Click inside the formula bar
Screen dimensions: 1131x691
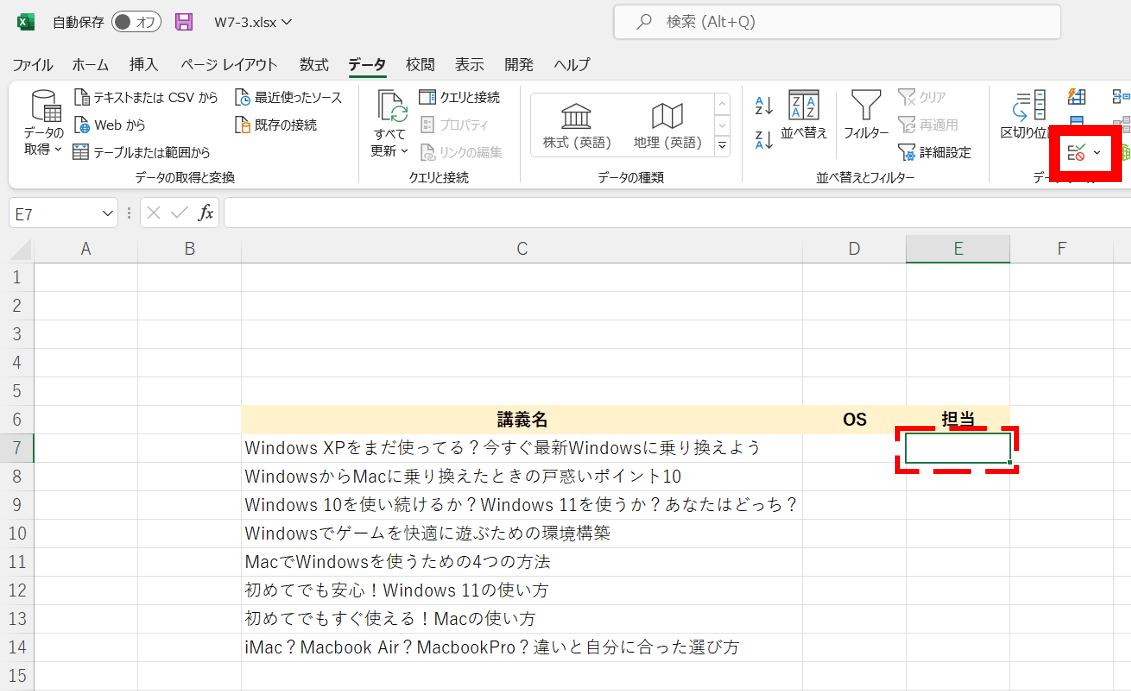[x=677, y=214]
